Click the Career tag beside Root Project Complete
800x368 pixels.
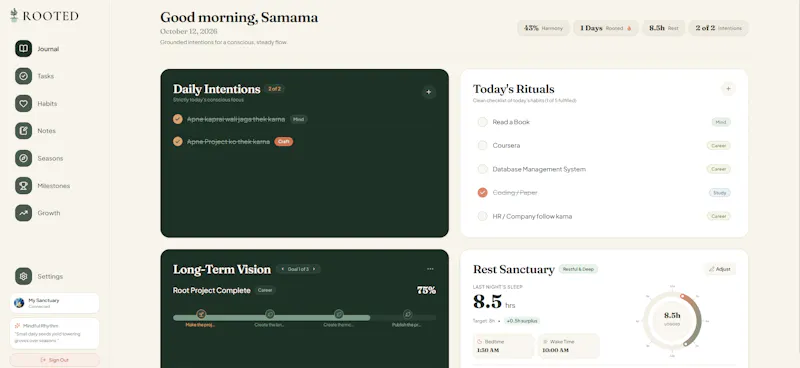[x=265, y=290]
